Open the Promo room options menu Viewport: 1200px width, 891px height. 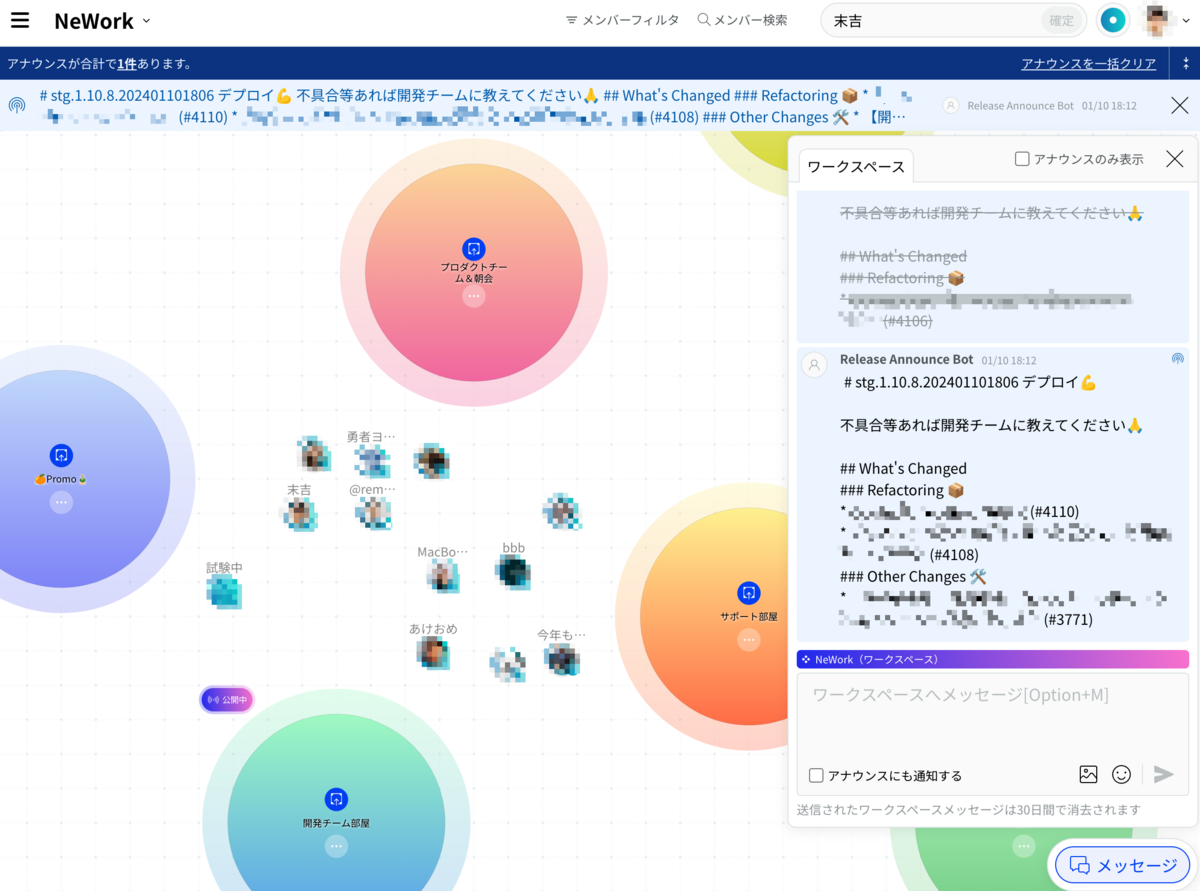[x=61, y=502]
